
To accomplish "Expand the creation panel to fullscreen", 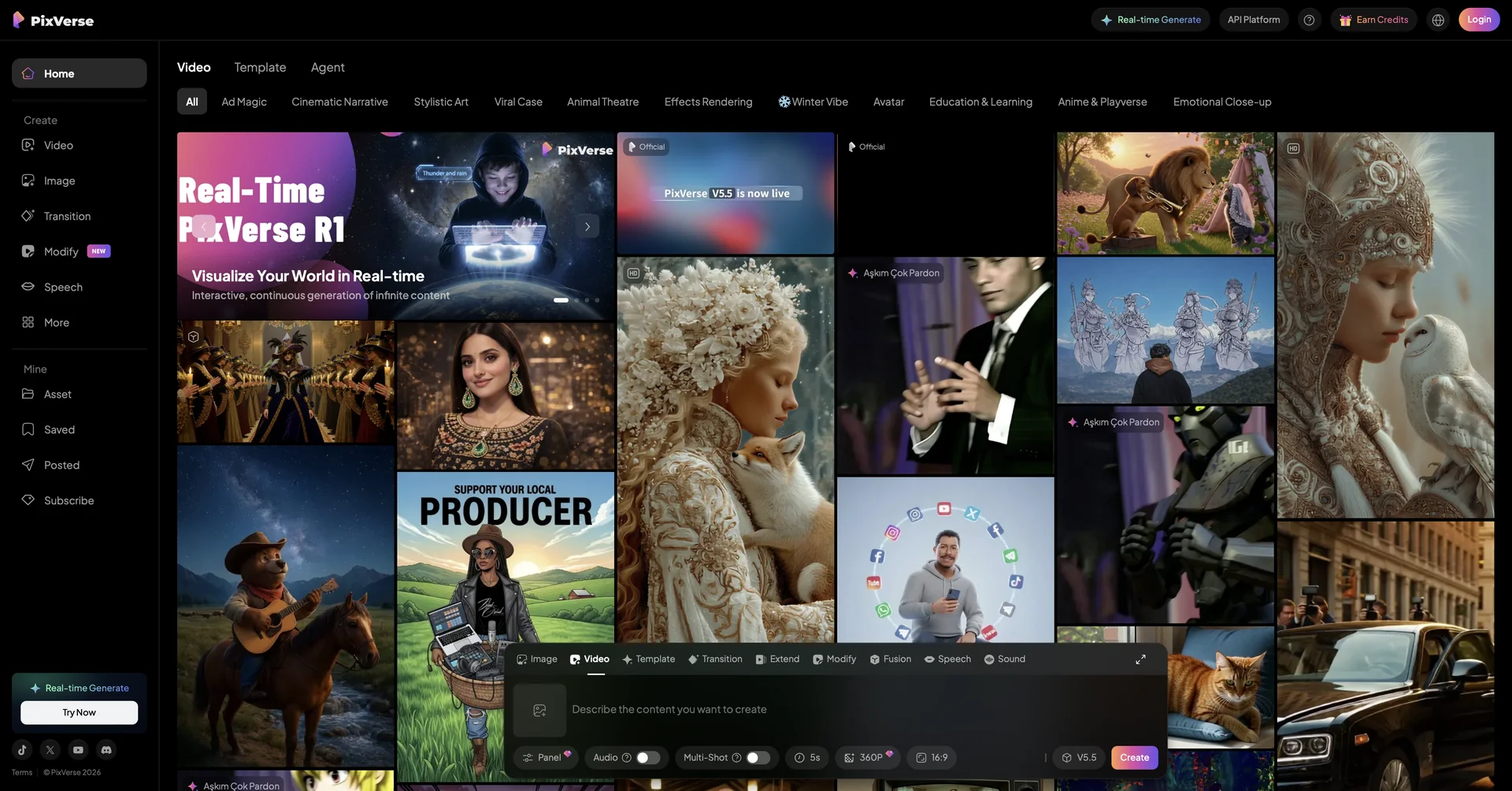I will pyautogui.click(x=1140, y=659).
